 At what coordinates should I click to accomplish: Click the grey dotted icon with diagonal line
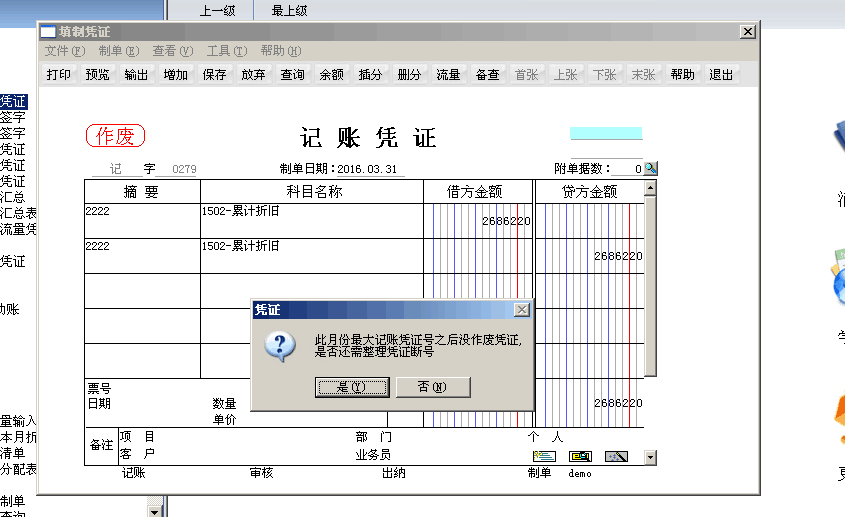click(617, 457)
